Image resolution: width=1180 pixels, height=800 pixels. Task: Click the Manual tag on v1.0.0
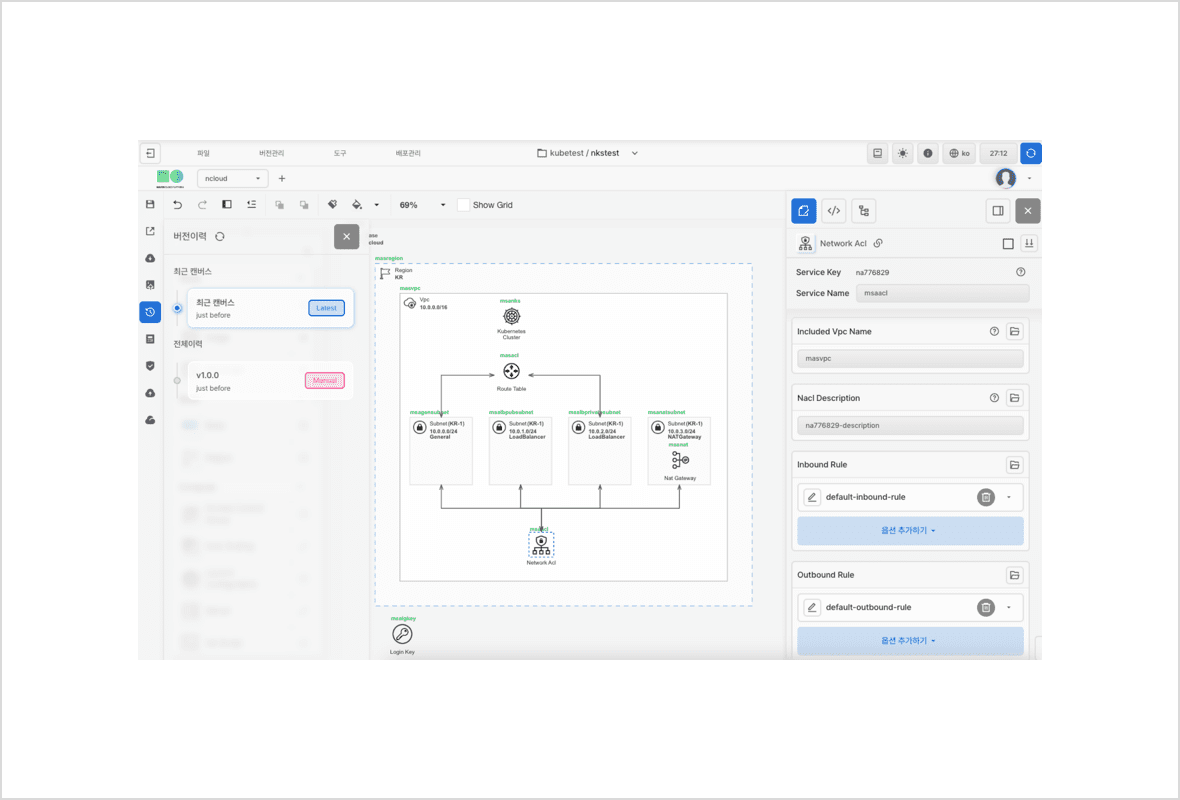pos(324,380)
